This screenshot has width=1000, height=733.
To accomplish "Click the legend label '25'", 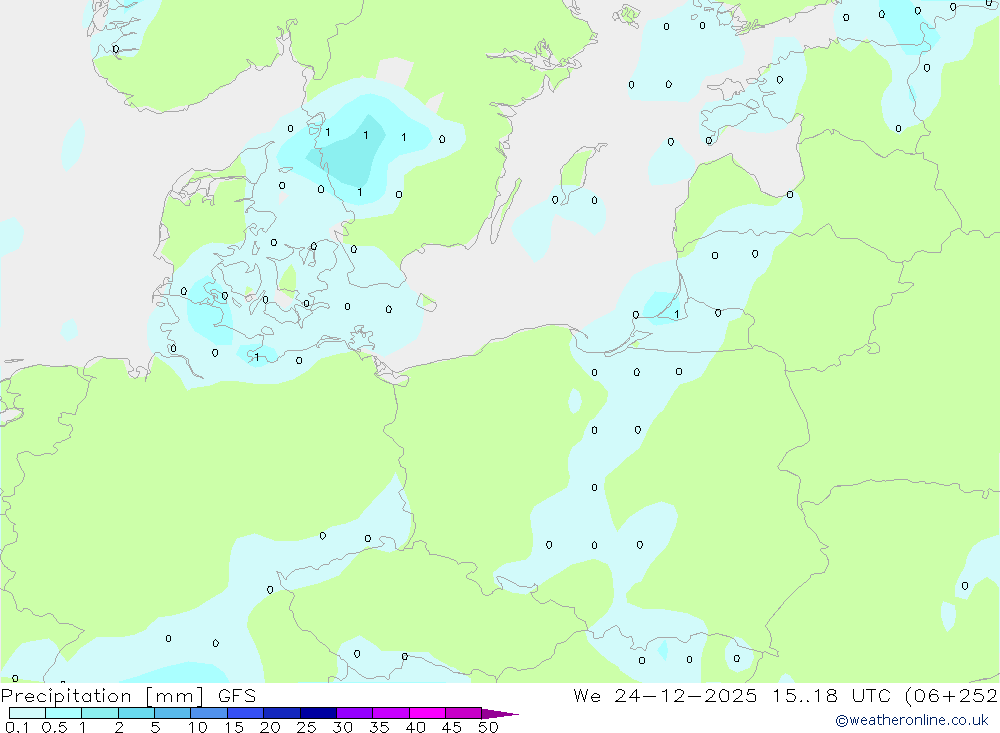I will pyautogui.click(x=307, y=727).
